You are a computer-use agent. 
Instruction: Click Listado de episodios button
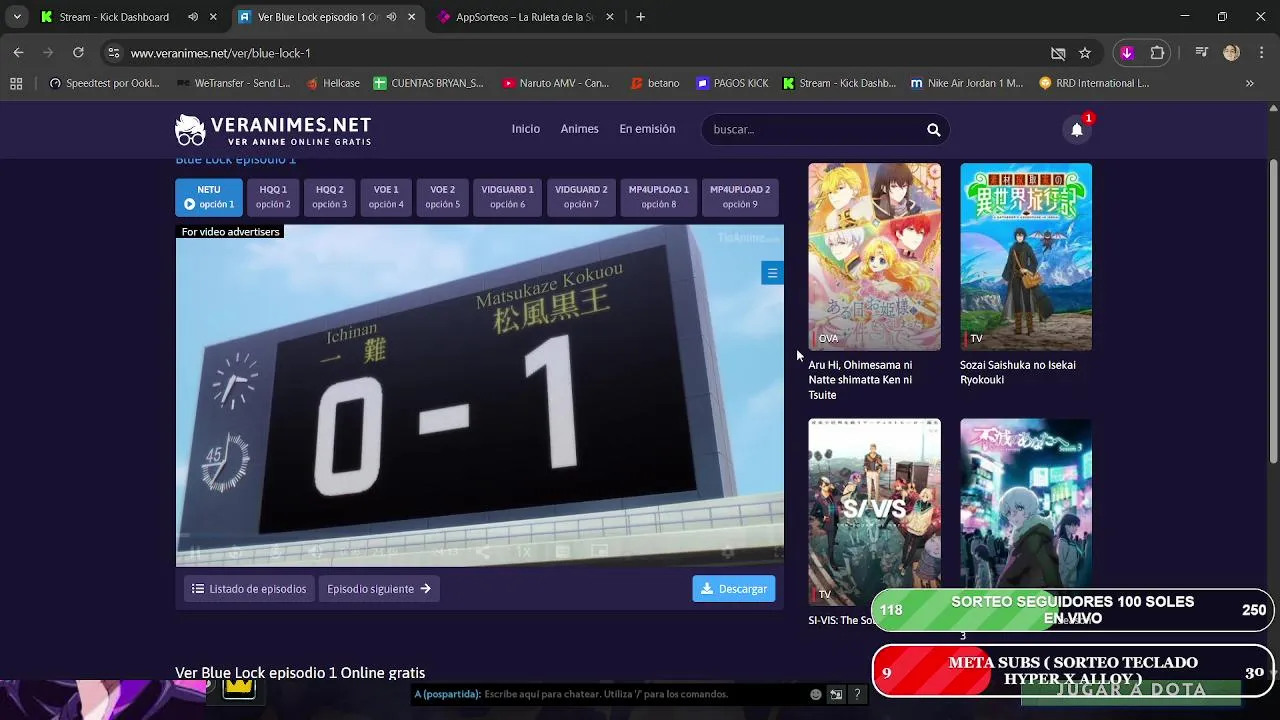point(249,589)
